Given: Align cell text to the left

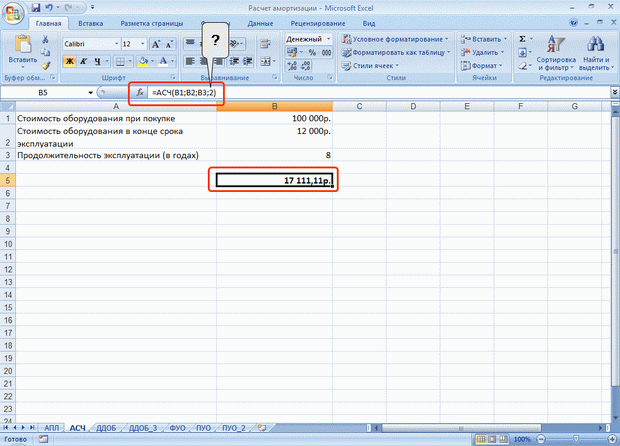Looking at the screenshot, I should (190, 61).
